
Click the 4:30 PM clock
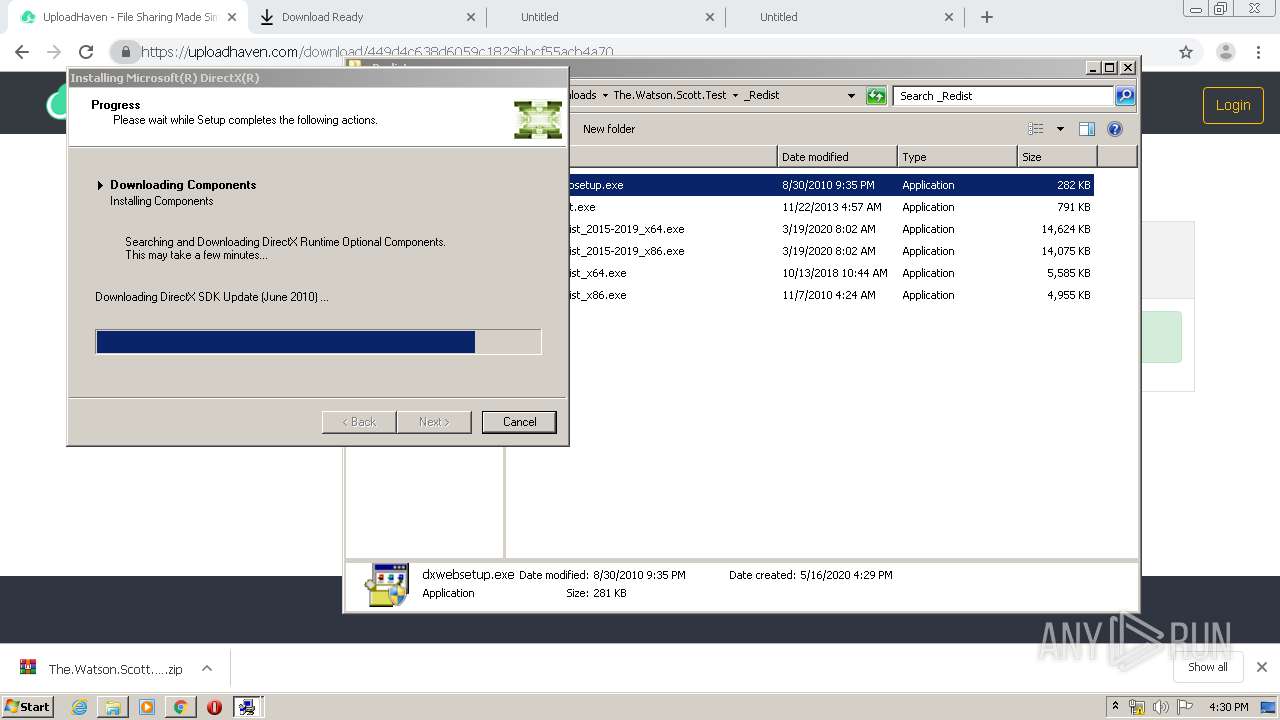coord(1229,707)
